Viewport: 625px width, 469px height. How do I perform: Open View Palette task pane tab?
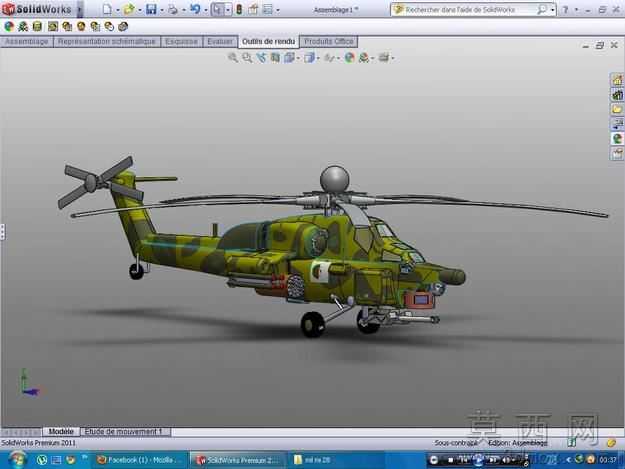(x=617, y=124)
